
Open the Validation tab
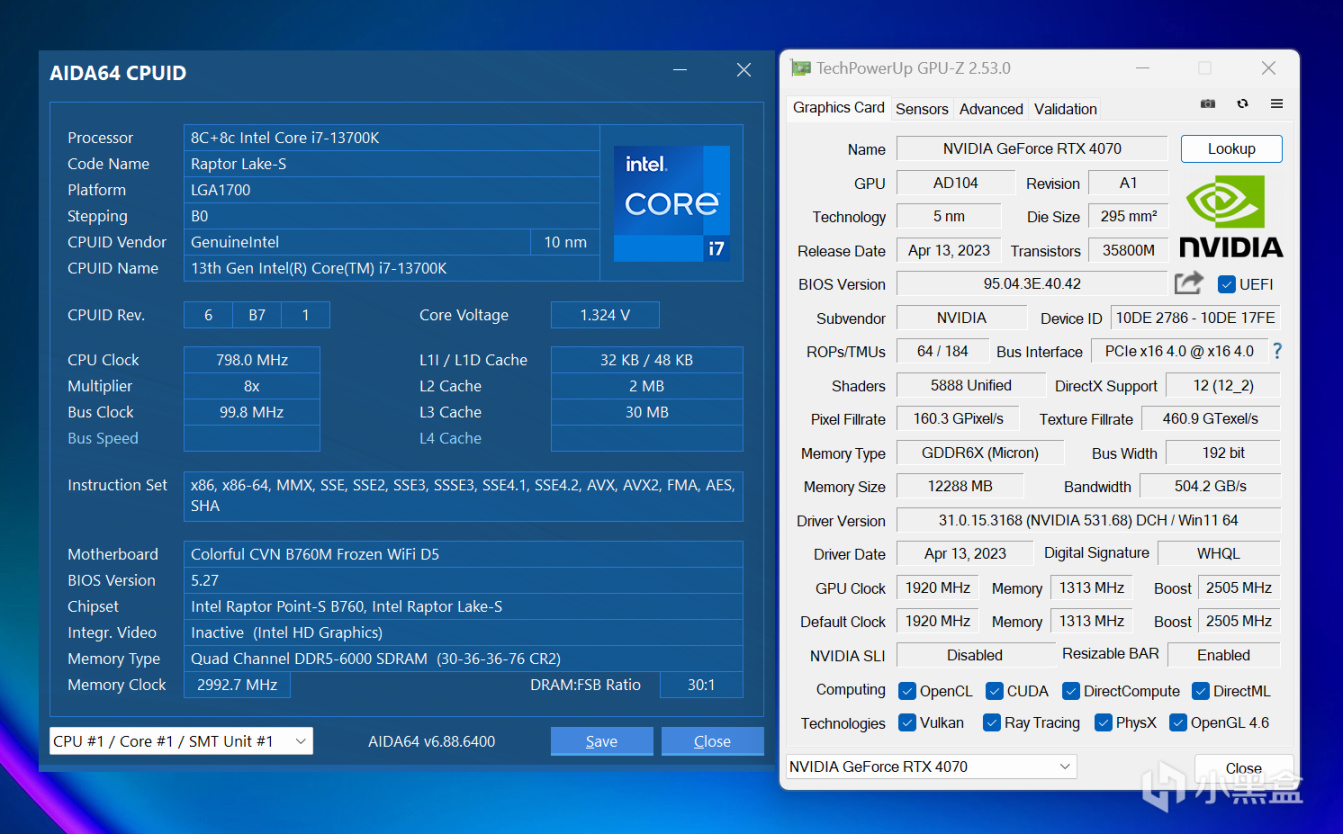click(x=1065, y=109)
